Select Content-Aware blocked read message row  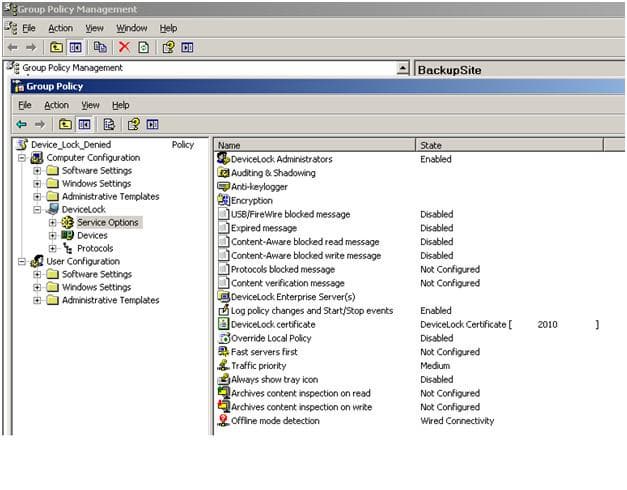click(305, 242)
